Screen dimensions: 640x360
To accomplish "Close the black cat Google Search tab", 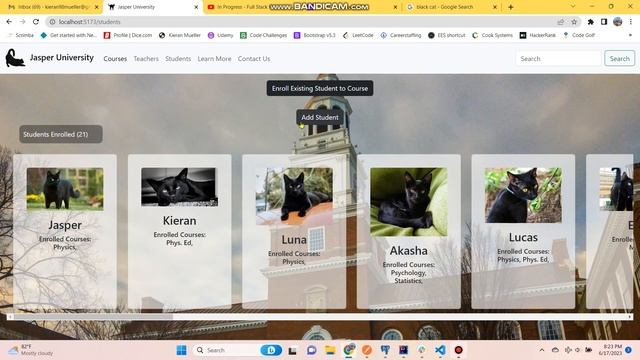I will tap(495, 7).
